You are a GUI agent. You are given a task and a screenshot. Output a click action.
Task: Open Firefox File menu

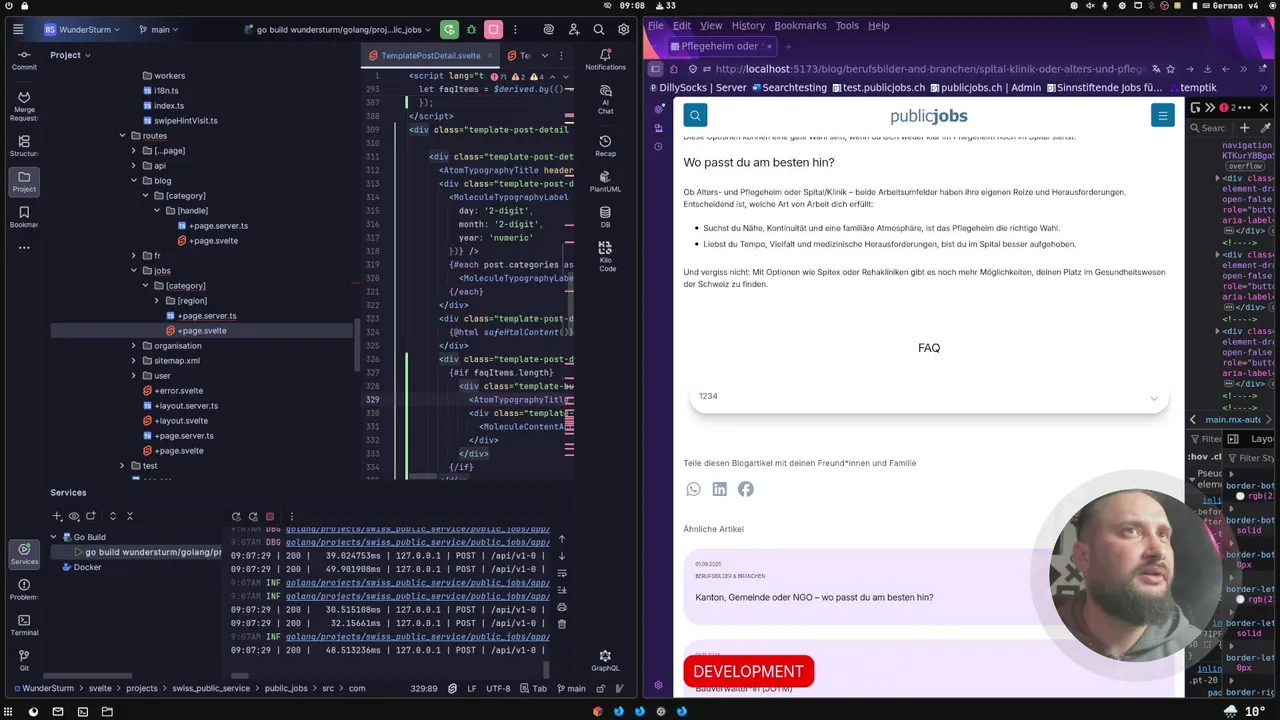click(656, 25)
